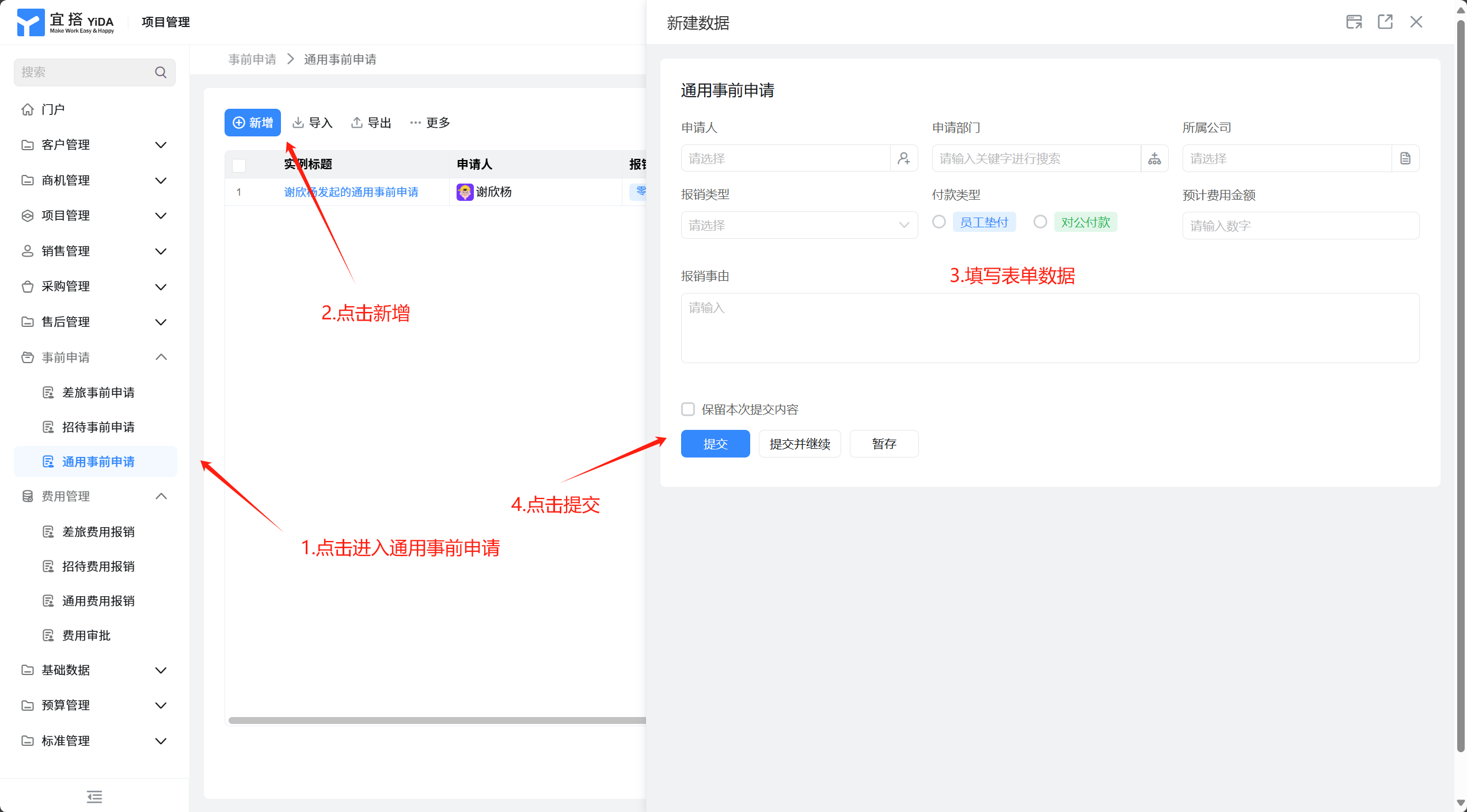Viewport: 1467px width, 812px height.
Task: Open 差旅事前申请 in sidebar
Action: click(98, 392)
